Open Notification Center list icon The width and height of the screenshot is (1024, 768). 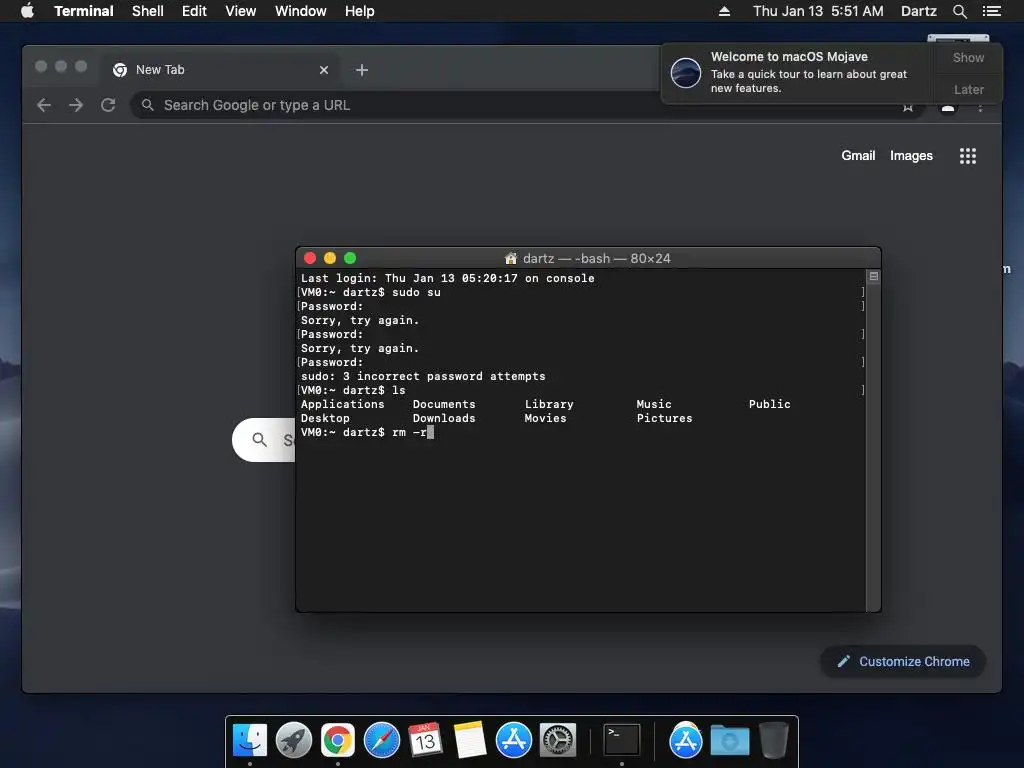pos(992,11)
